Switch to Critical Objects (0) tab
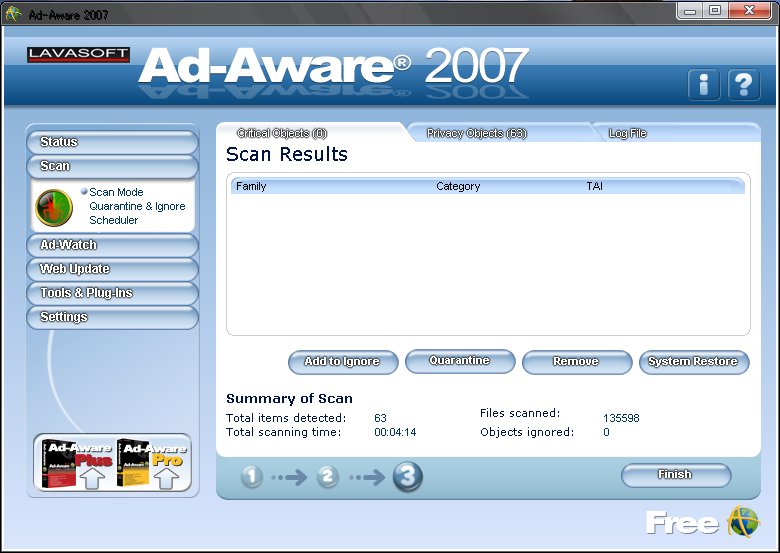The height and width of the screenshot is (553, 780). click(282, 133)
